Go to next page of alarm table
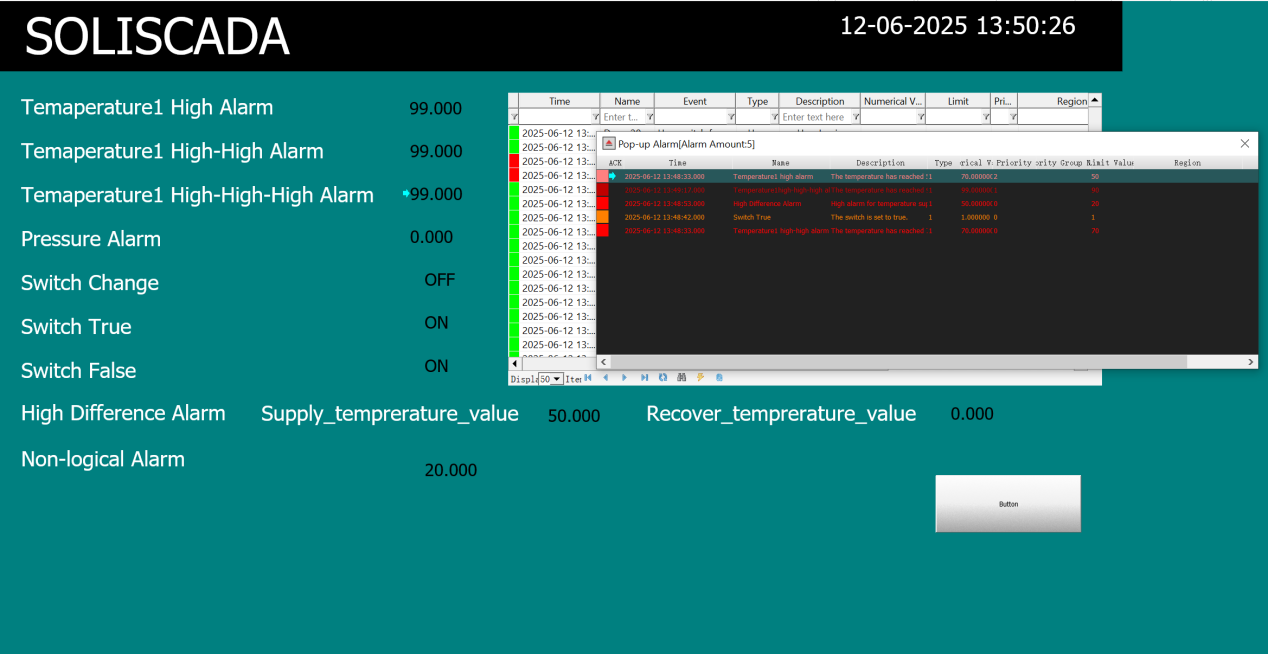 coord(625,378)
